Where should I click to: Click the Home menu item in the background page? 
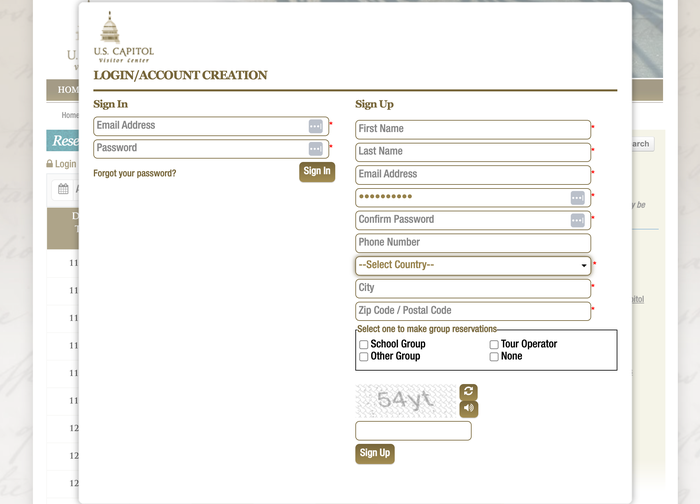(68, 90)
